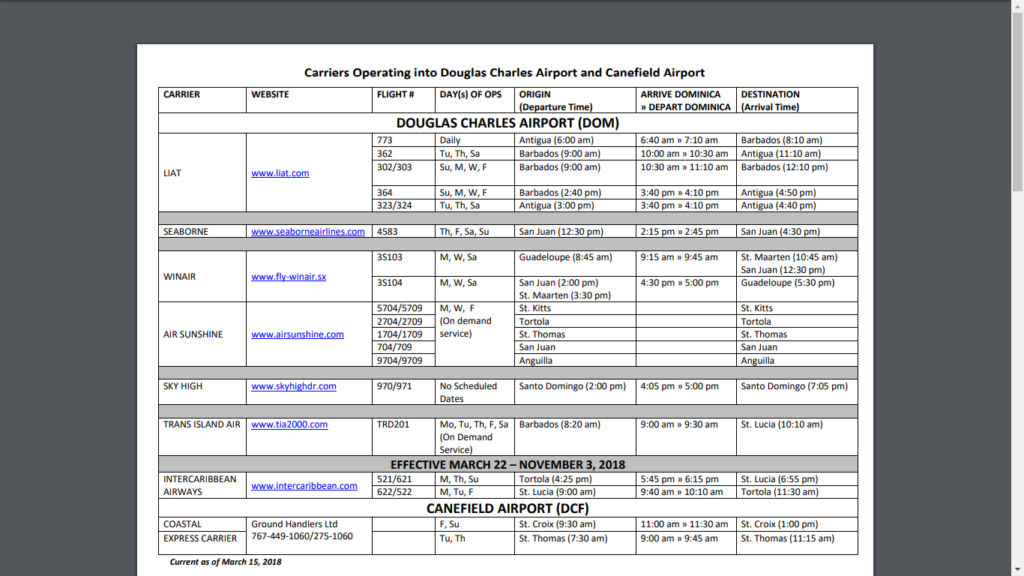1024x576 pixels.
Task: Follow the www.fly-winair.sx link
Action: [x=289, y=277]
